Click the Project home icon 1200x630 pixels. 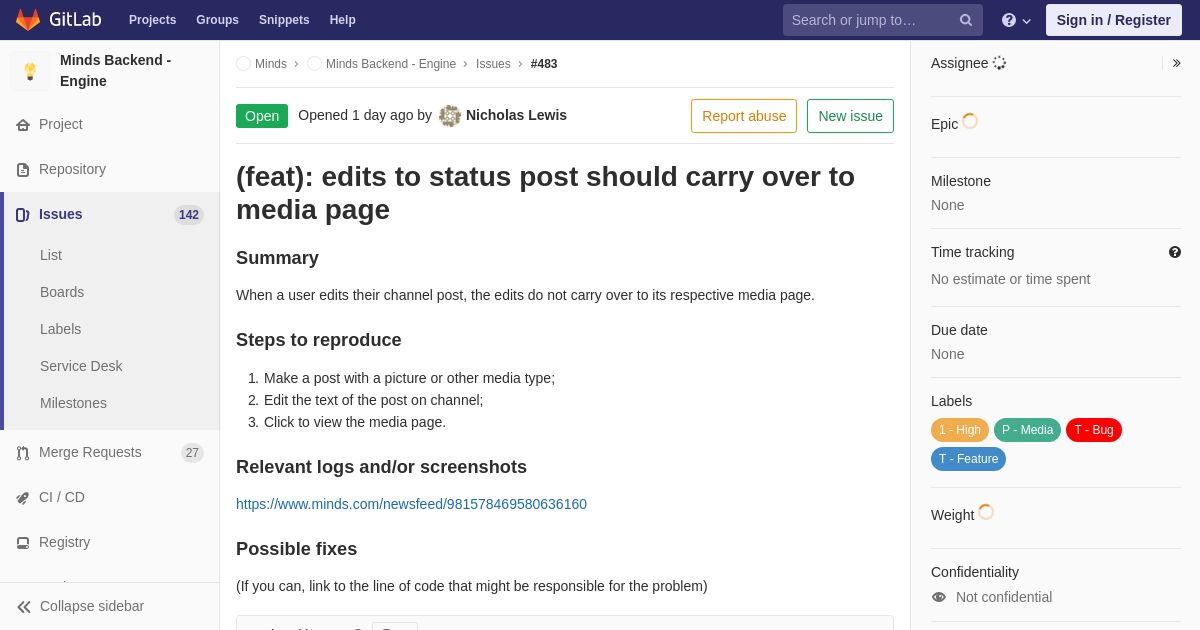coord(23,125)
